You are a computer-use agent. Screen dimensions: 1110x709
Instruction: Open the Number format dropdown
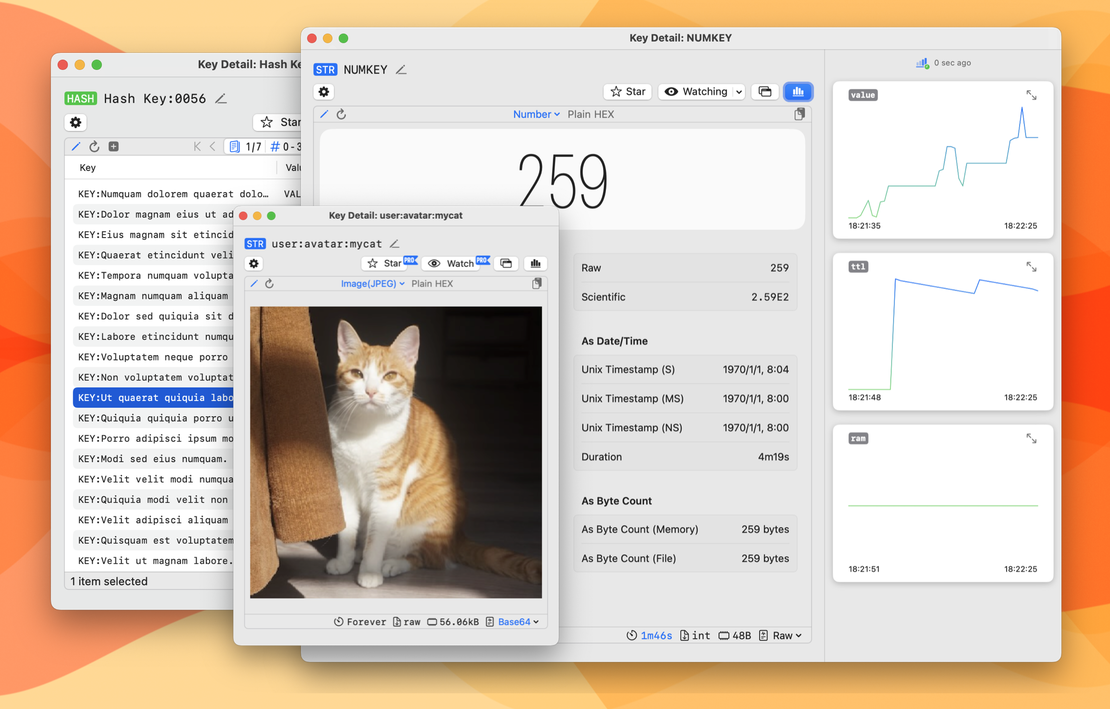[536, 113]
